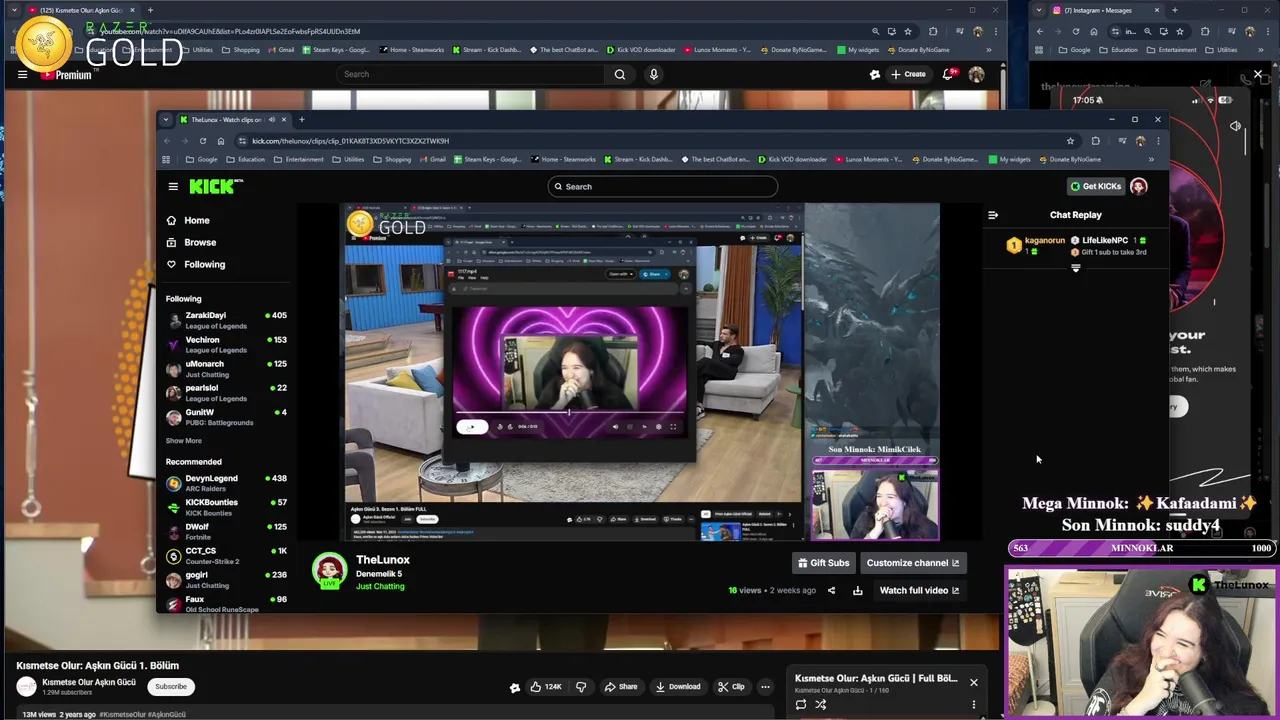Image resolution: width=1280 pixels, height=720 pixels.
Task: Show more bookmarks in Kick bookmarks bar
Action: (1151, 159)
